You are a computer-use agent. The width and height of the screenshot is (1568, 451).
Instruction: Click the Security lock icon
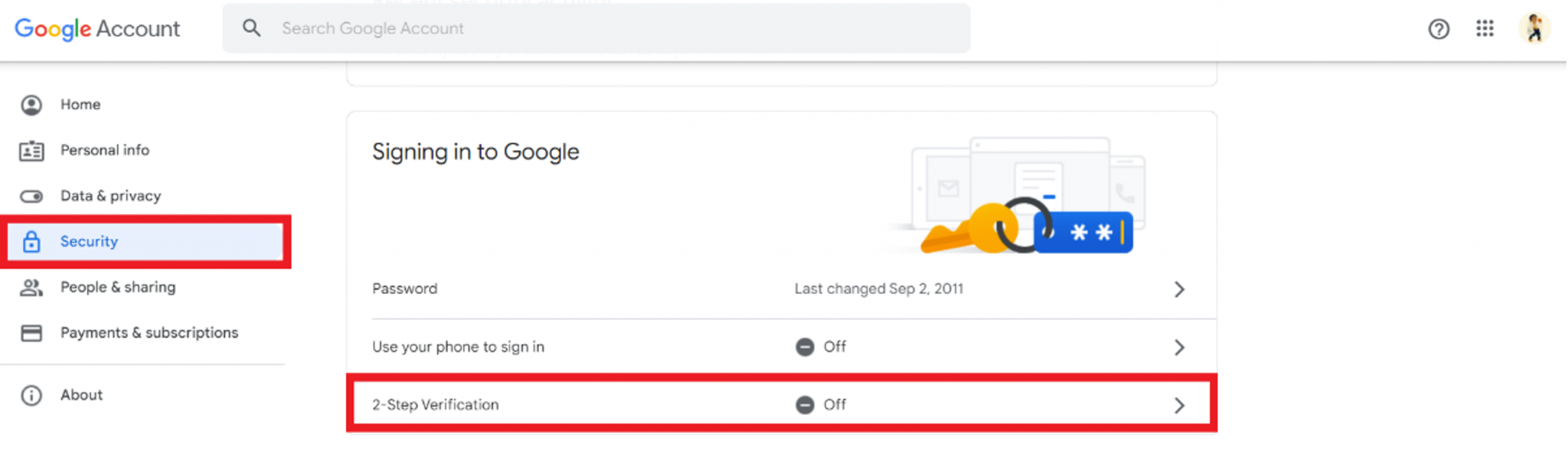pyautogui.click(x=31, y=242)
